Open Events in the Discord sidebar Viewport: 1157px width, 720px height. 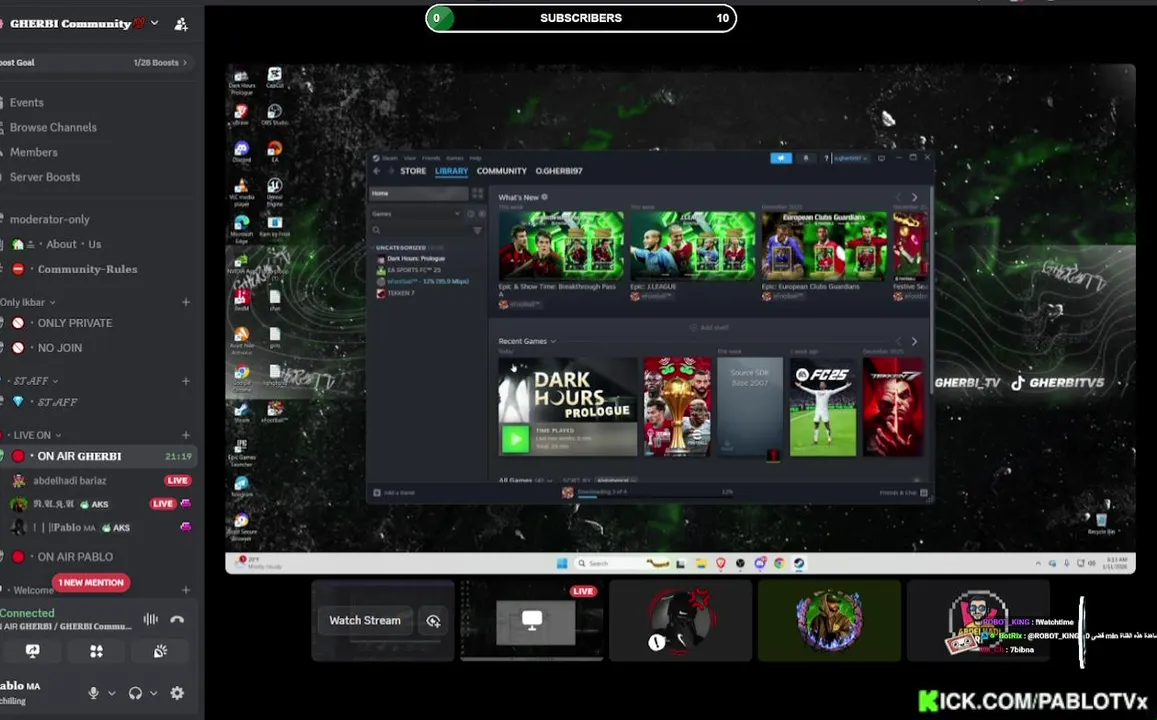[27, 103]
